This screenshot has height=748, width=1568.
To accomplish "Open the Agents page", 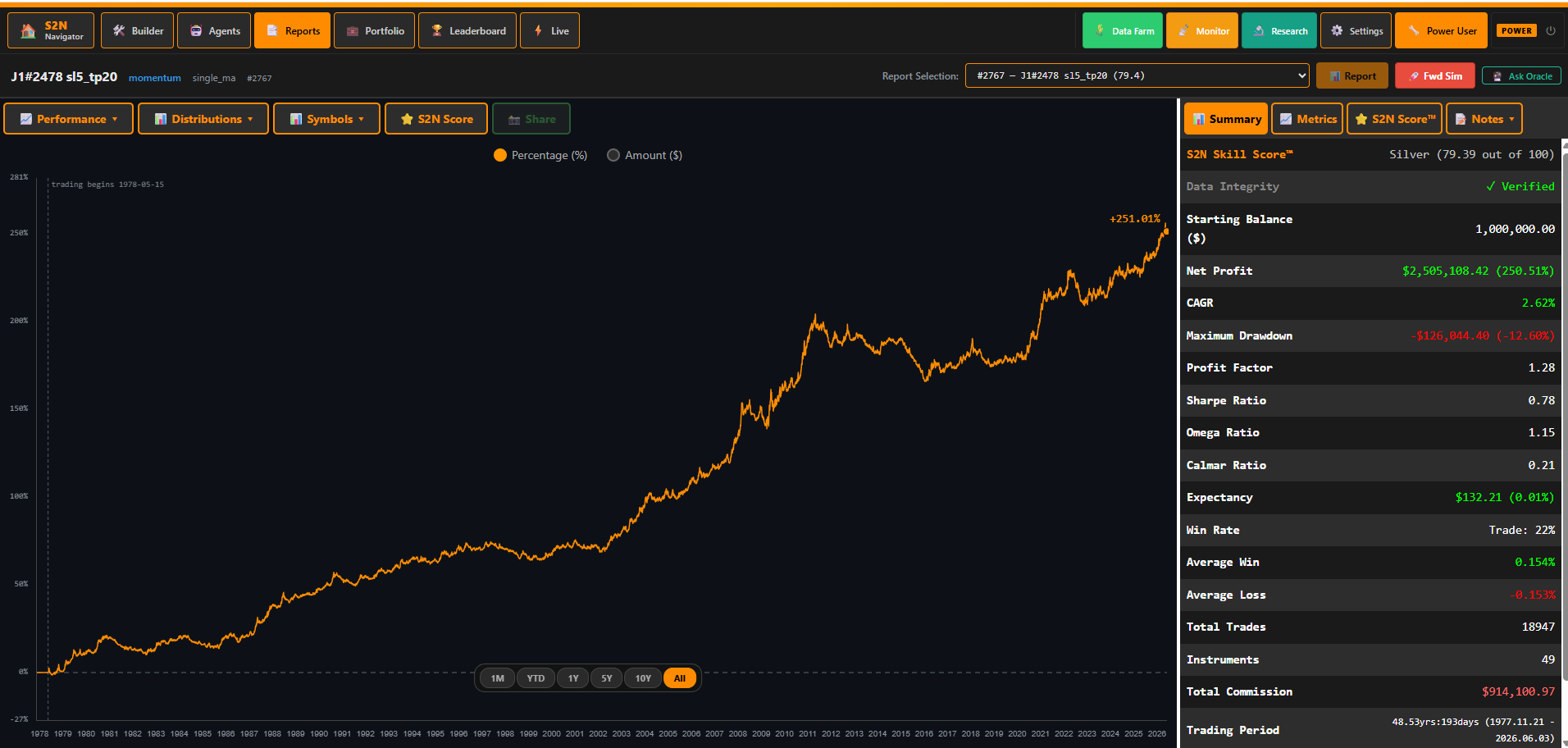I will pyautogui.click(x=214, y=30).
